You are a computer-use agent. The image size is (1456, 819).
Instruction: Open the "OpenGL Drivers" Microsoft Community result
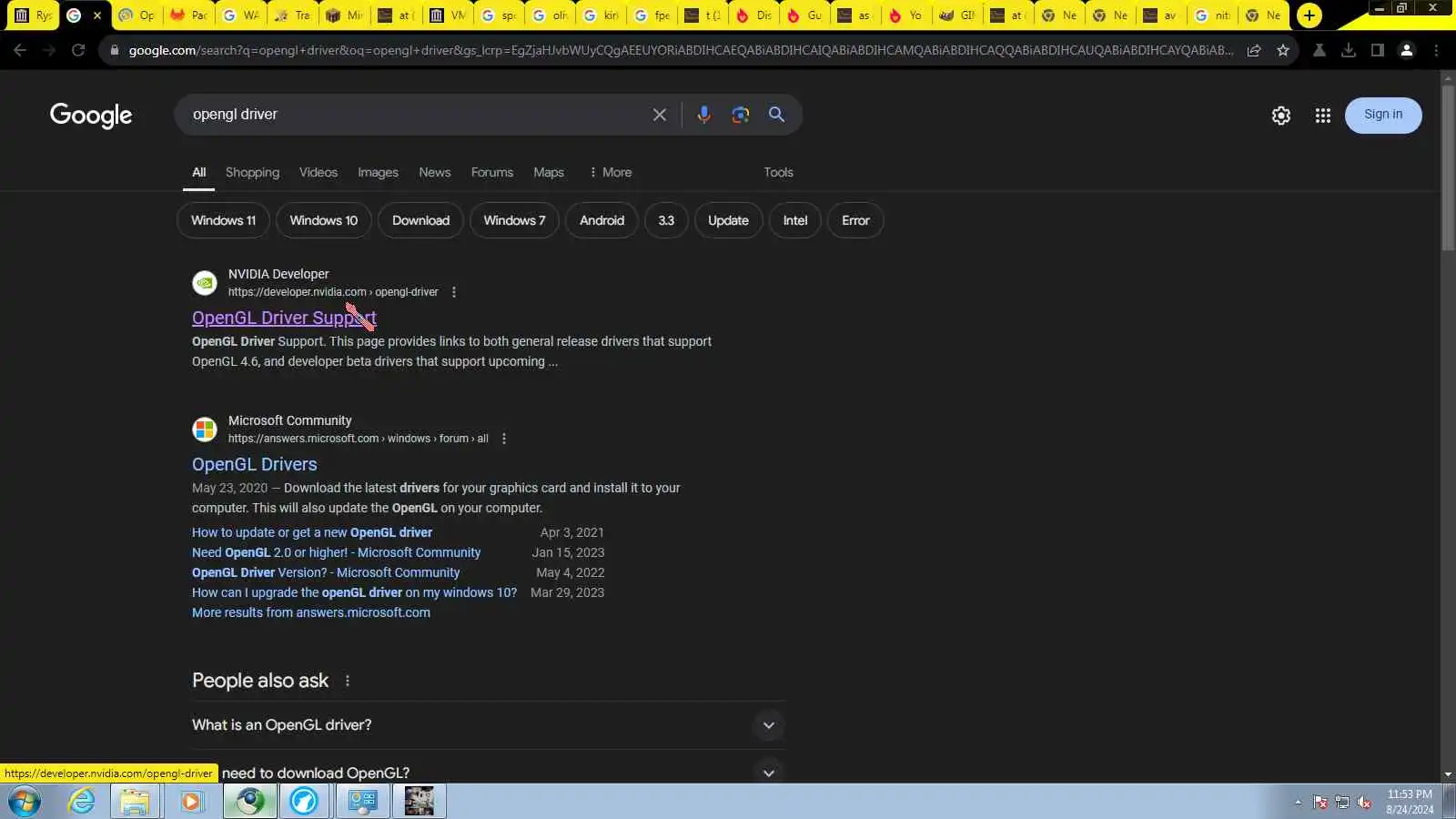click(x=255, y=464)
